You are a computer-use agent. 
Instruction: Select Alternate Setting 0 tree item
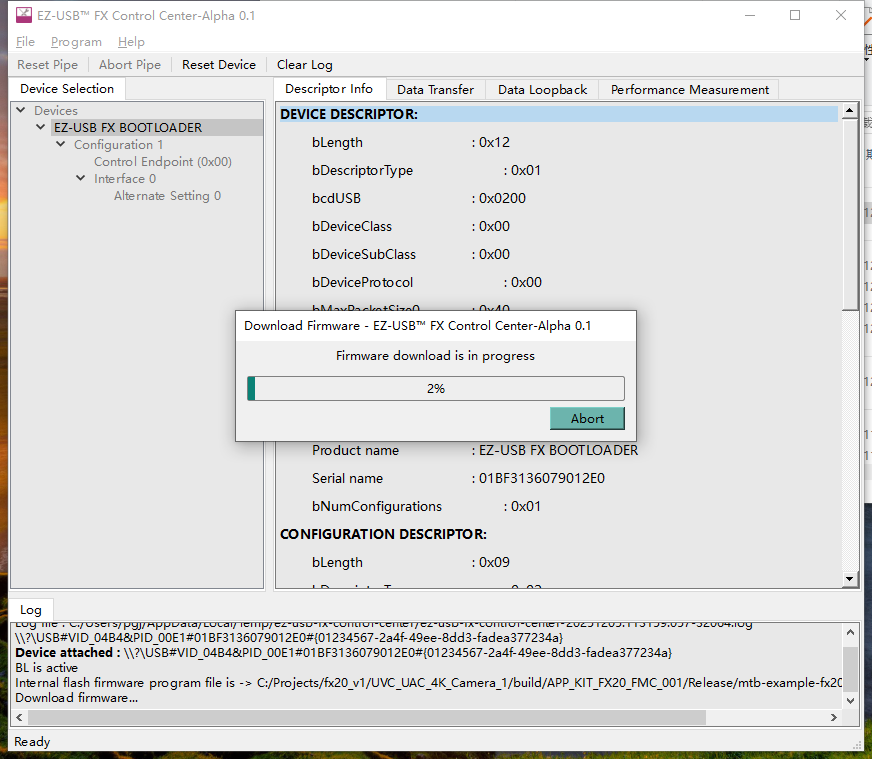(167, 196)
